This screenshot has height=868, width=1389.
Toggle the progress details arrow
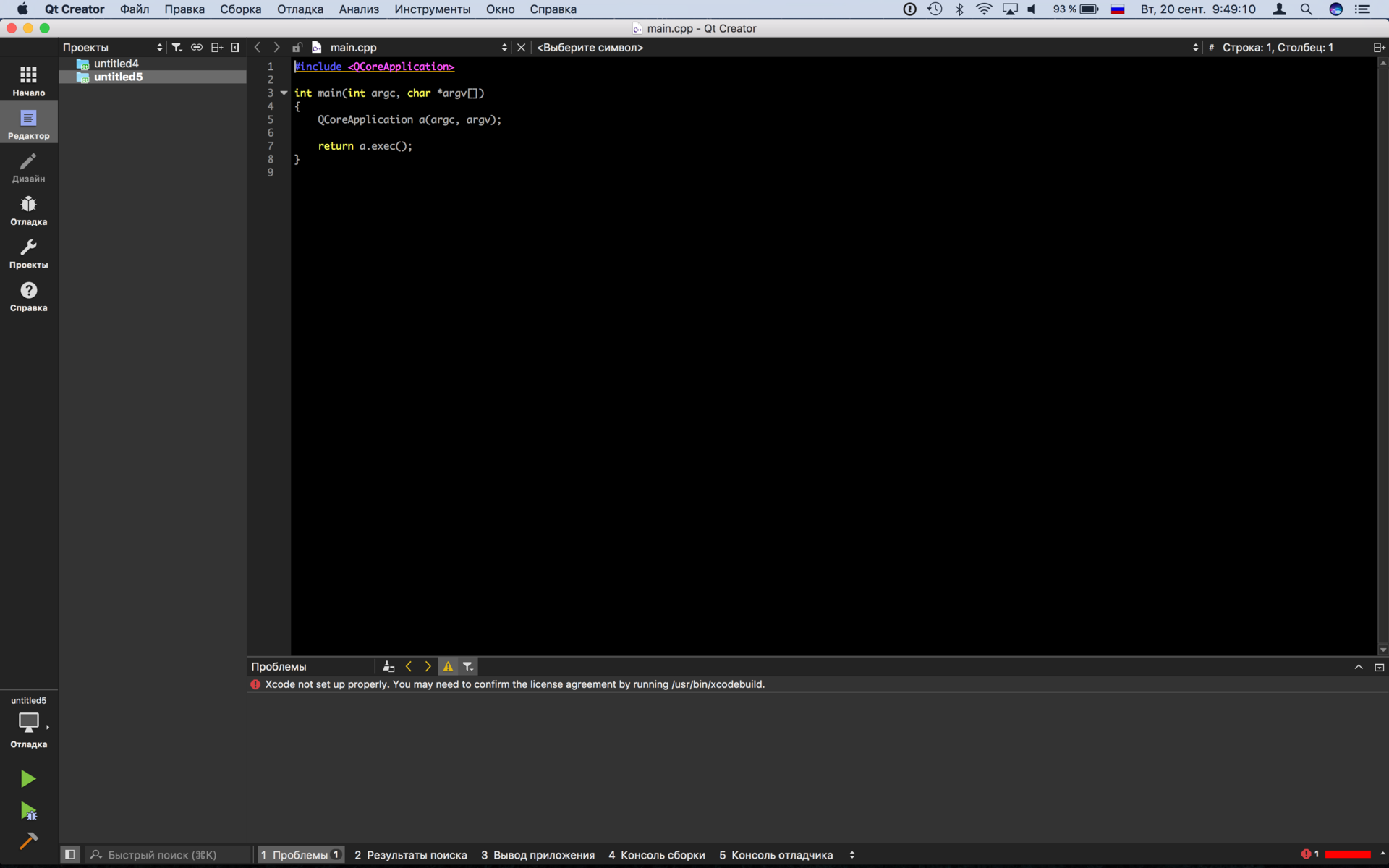[x=1382, y=854]
